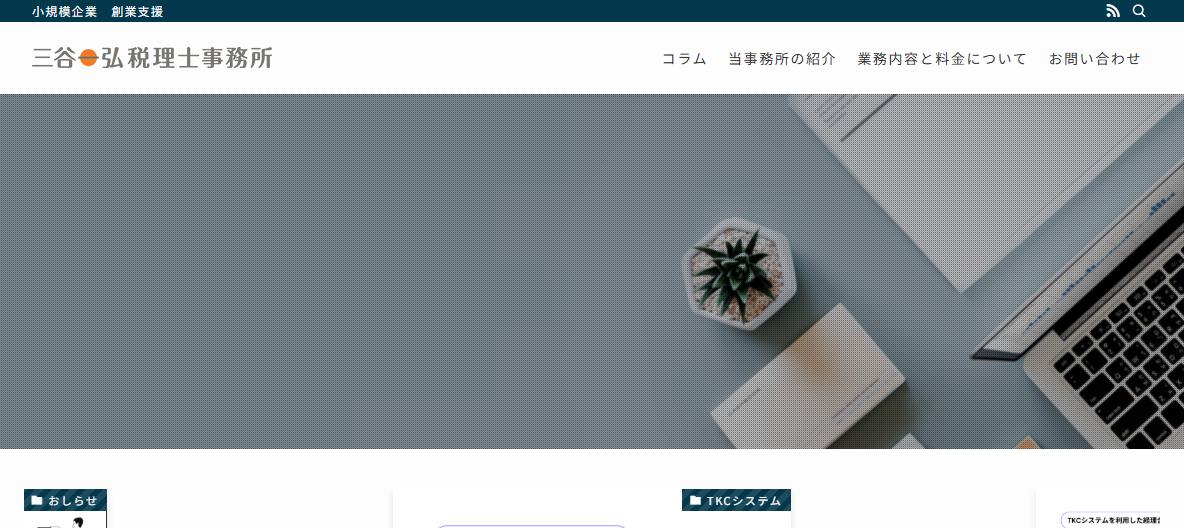The width and height of the screenshot is (1184, 528).
Task: Open 当事務所の紹介 from the navigation
Action: click(782, 59)
